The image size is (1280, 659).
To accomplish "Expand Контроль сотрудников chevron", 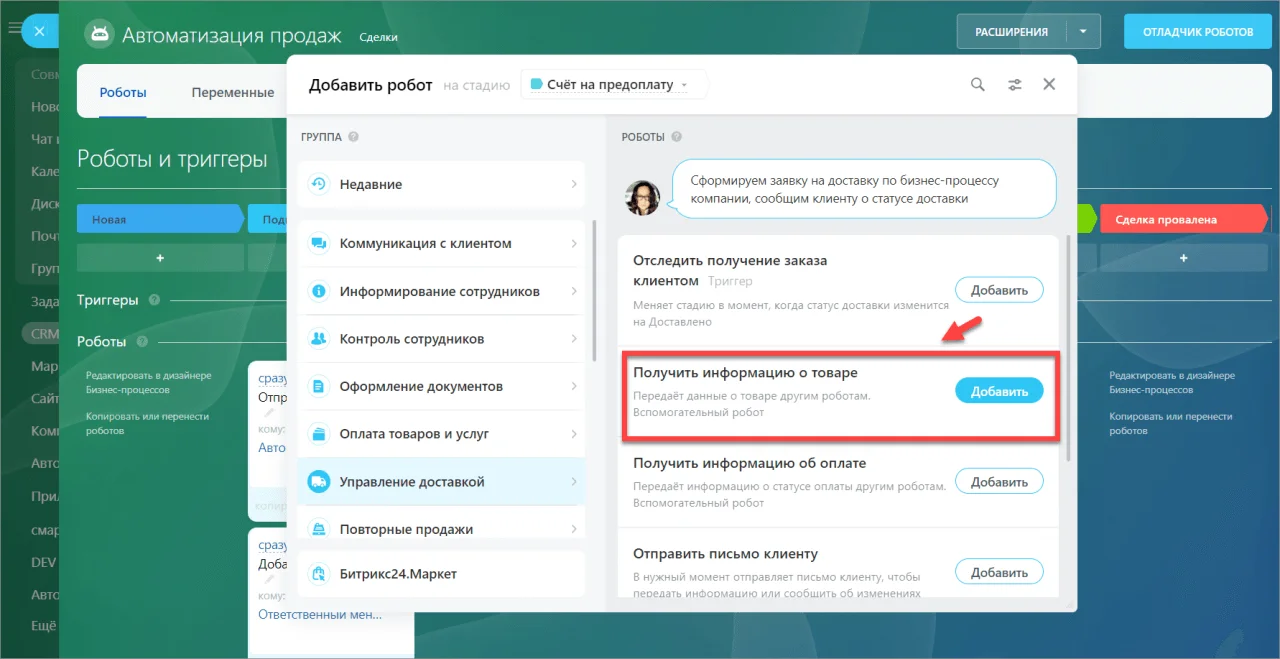I will pyautogui.click(x=574, y=339).
